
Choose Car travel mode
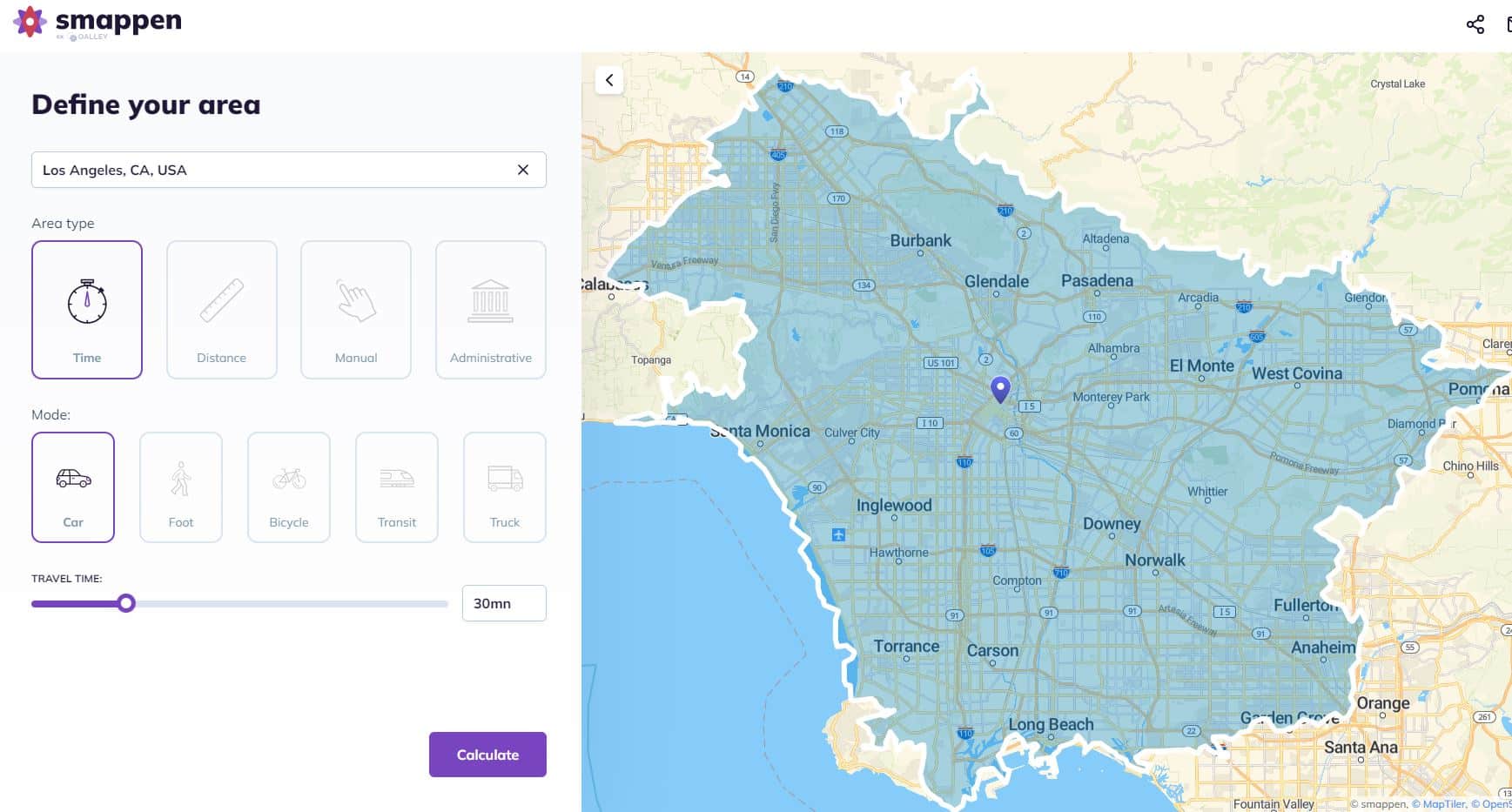click(x=73, y=487)
